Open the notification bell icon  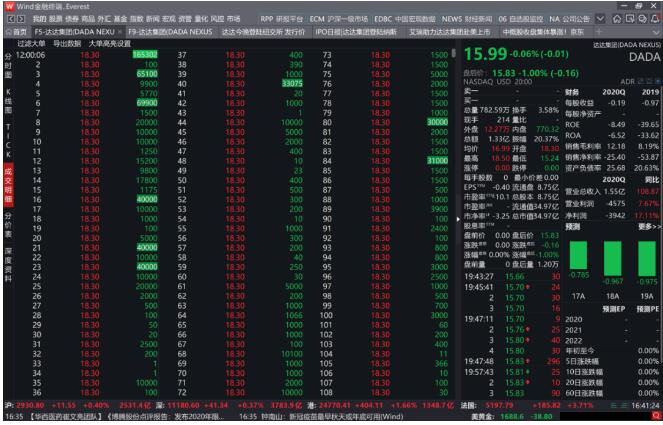tap(655, 19)
